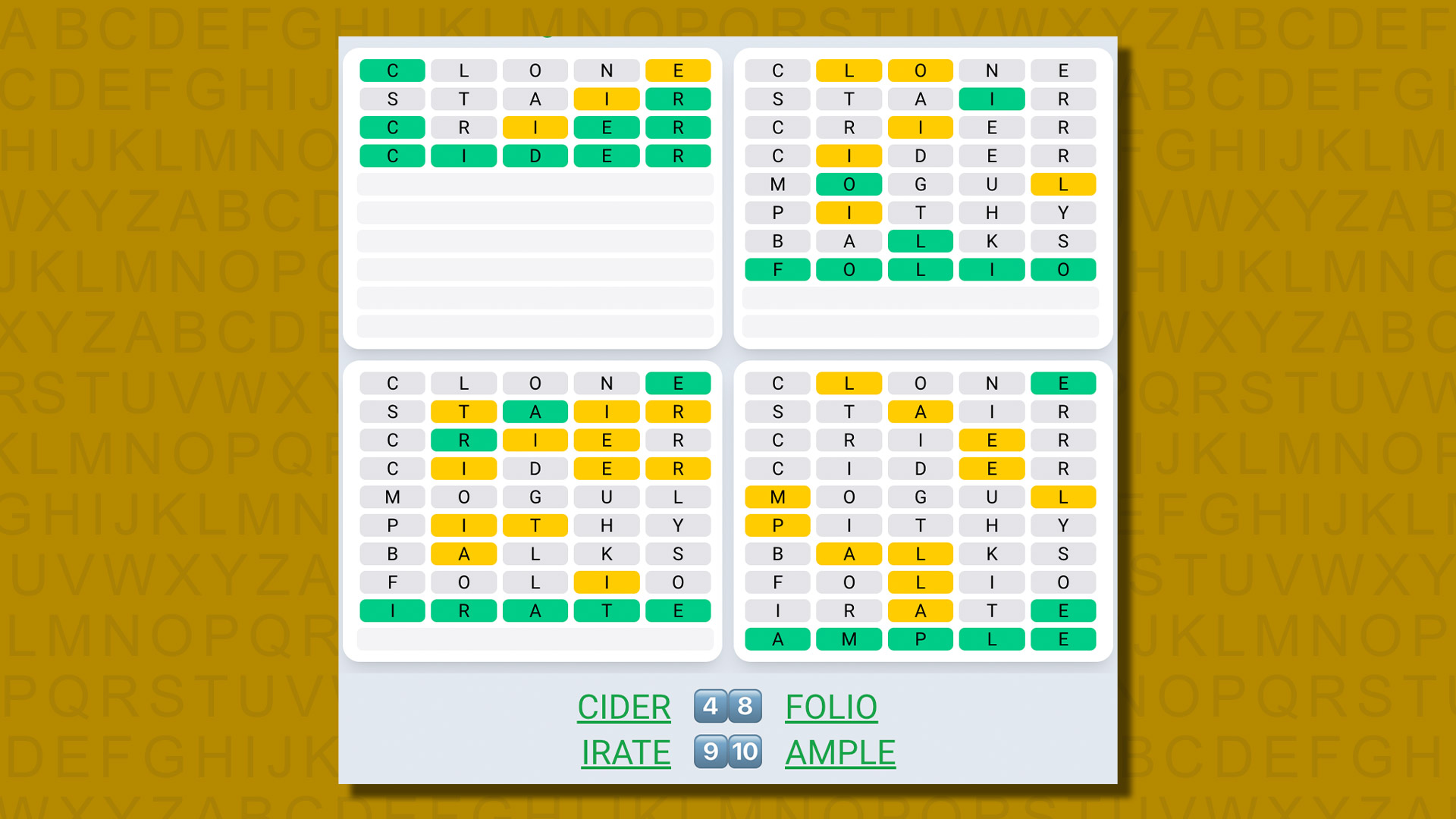Click the green I tile in top-right STAIR row
Image resolution: width=1456 pixels, height=819 pixels.
(x=991, y=97)
